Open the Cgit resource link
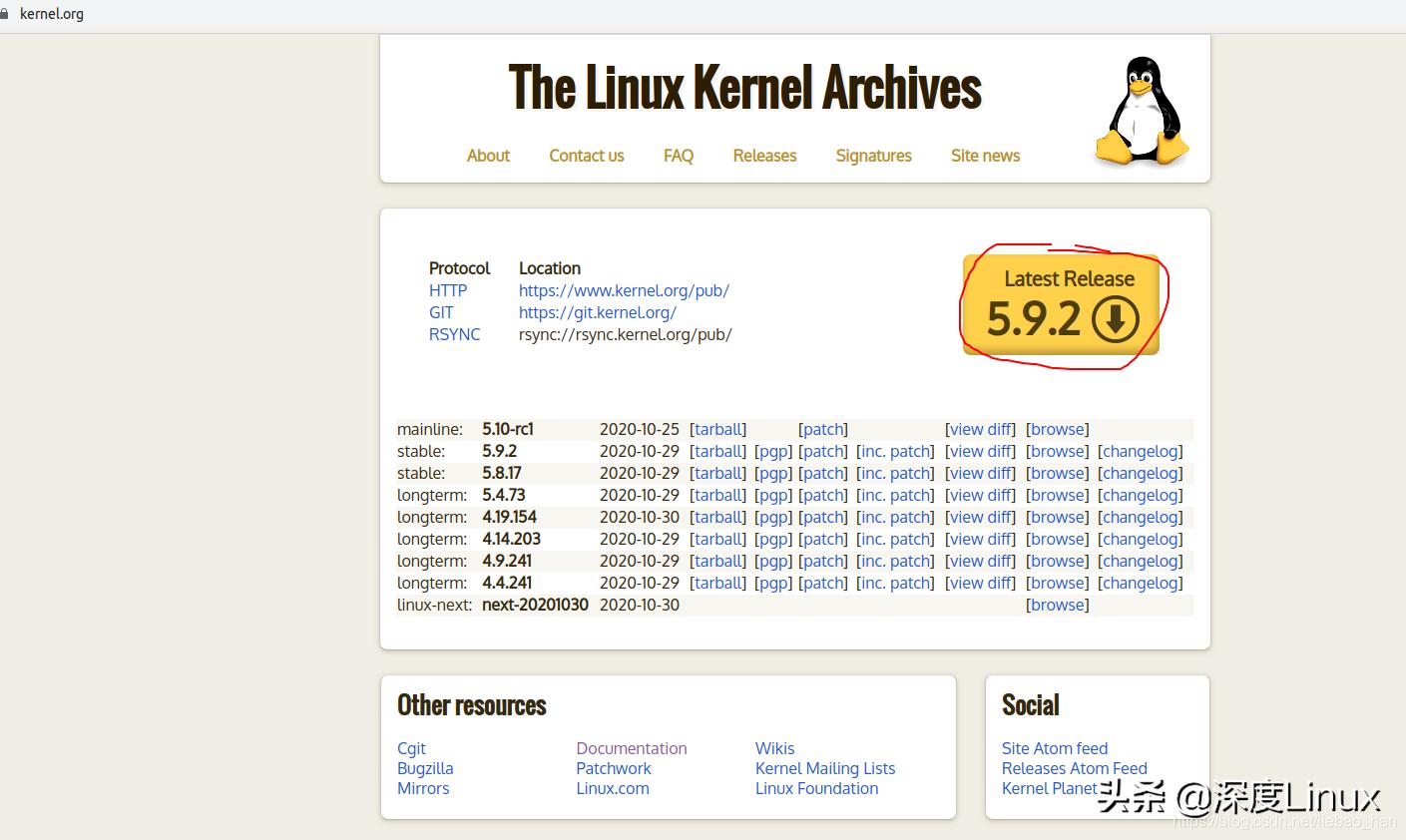This screenshot has height=840, width=1406. coord(411,748)
